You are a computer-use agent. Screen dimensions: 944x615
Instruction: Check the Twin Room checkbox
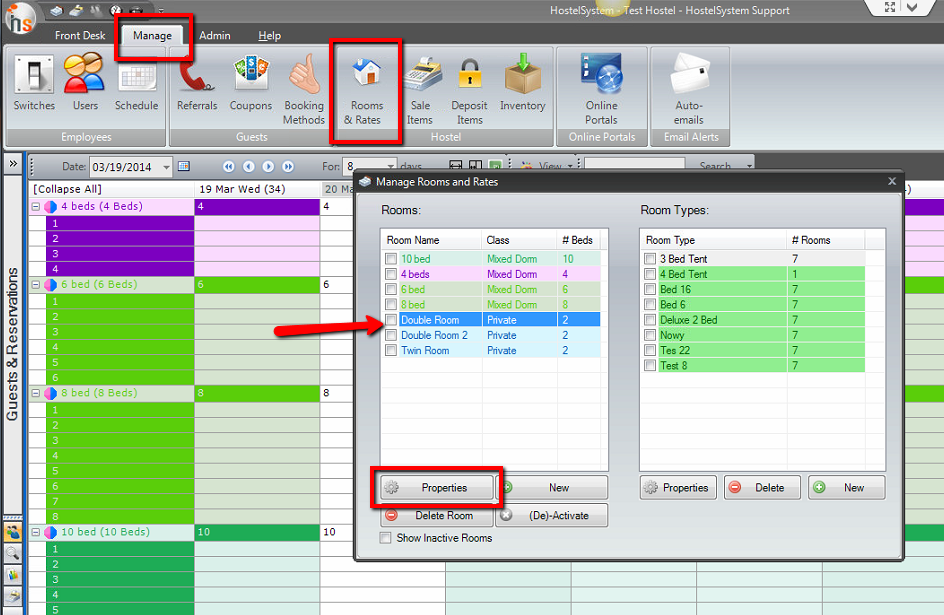pos(391,350)
